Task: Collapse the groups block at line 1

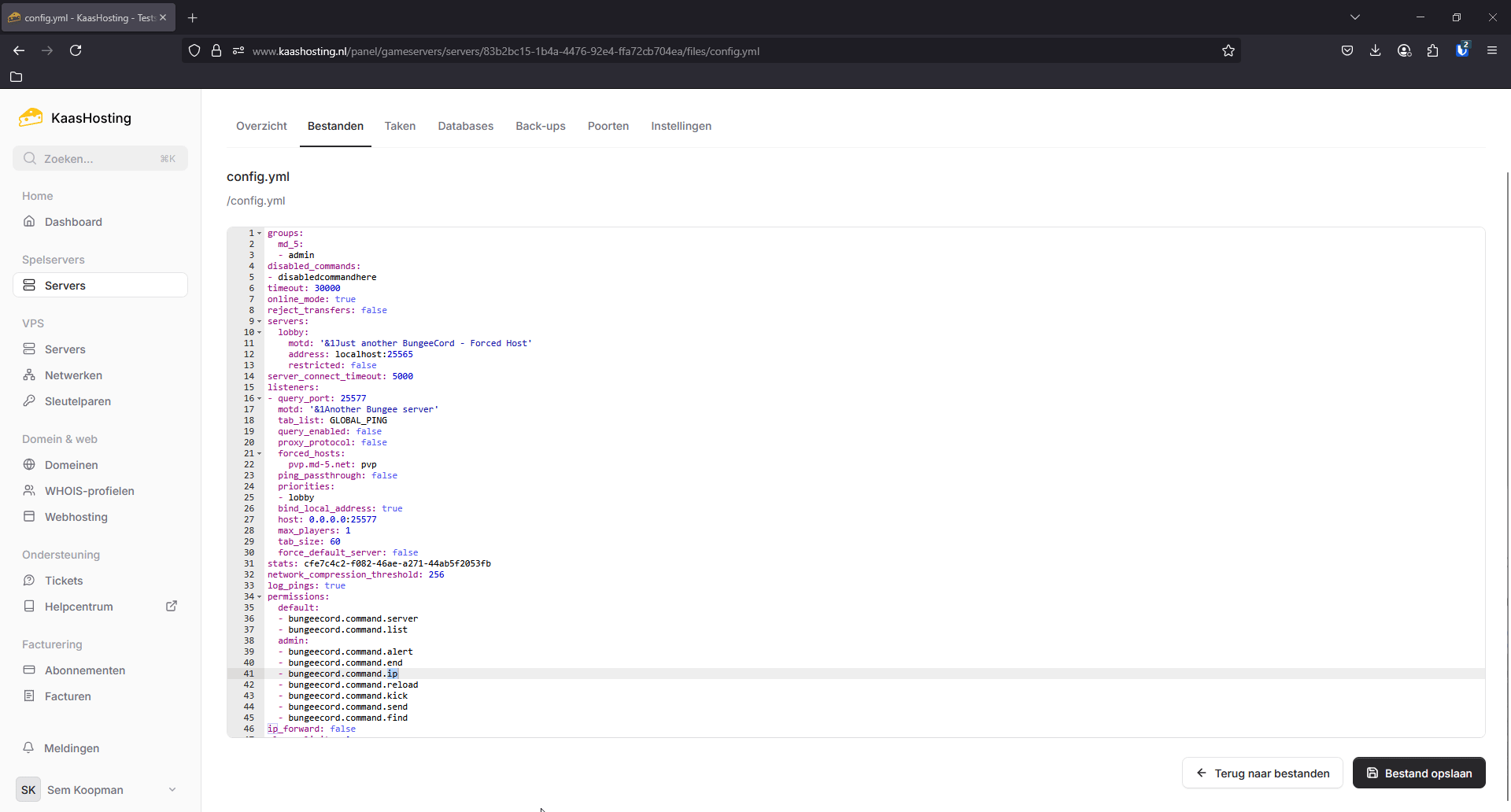Action: click(260, 234)
